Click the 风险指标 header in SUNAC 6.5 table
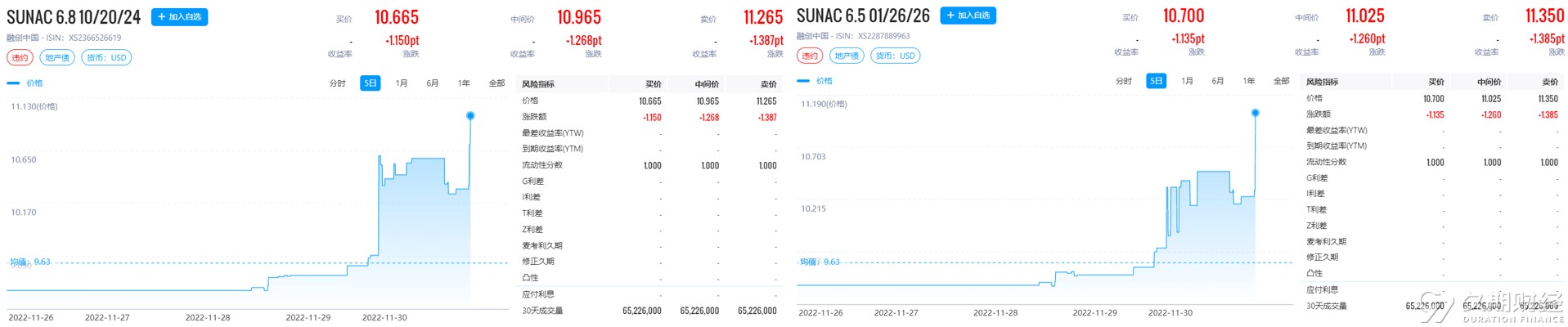Viewport: 1568px width, 327px height. point(1323,82)
